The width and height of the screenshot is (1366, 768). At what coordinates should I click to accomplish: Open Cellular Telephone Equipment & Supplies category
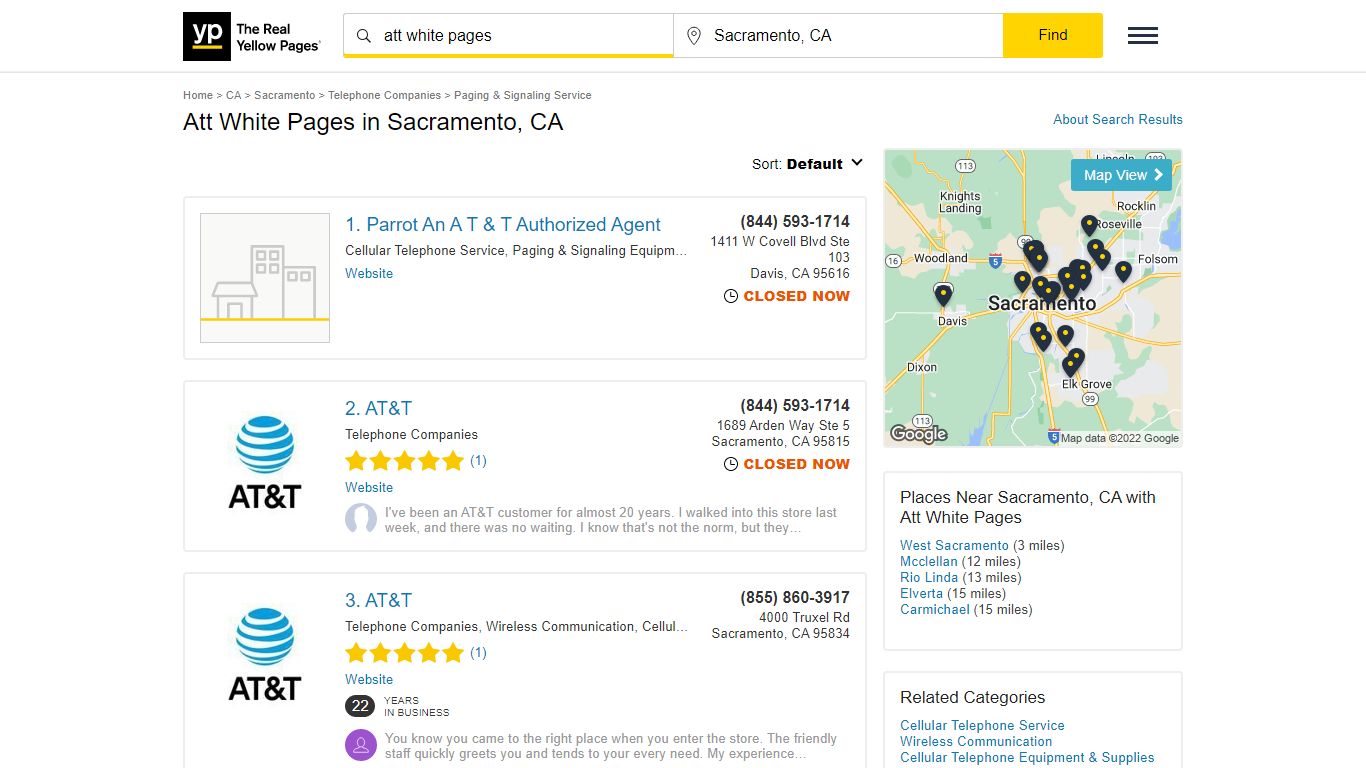[x=1027, y=757]
